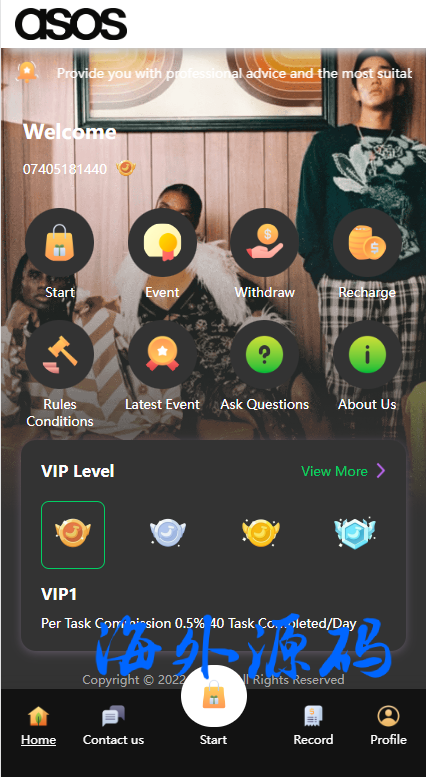Go to the Contact us tab
426x777 pixels.
[x=113, y=726]
